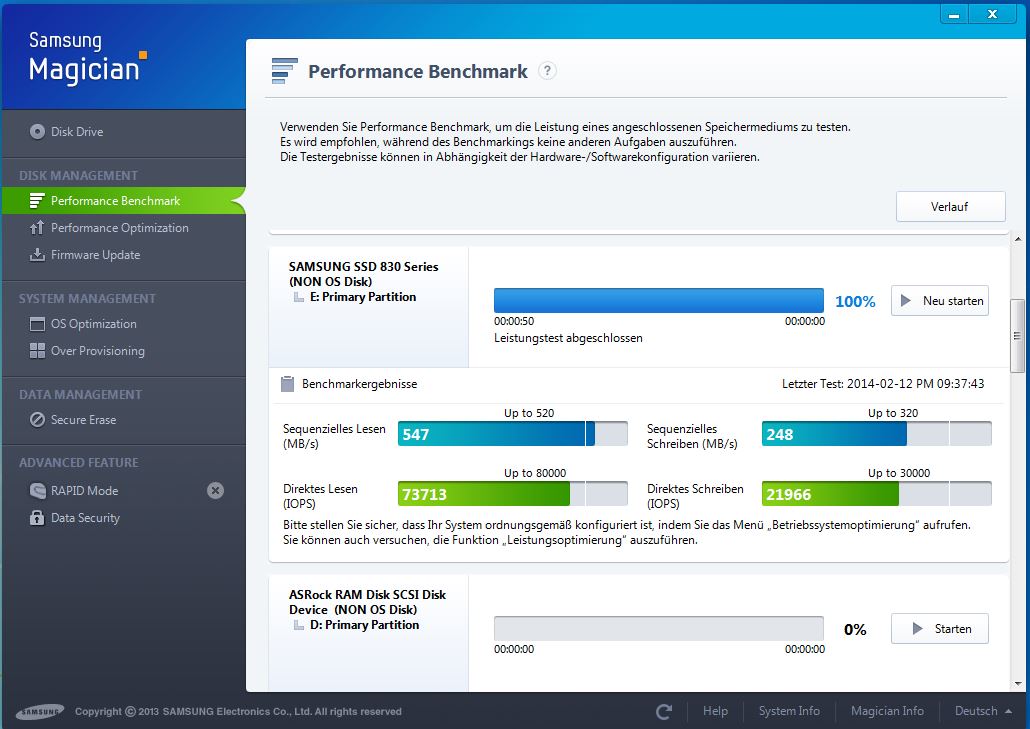Click the 0% label for ASRock disk
Viewport: 1030px width, 729px height.
pyautogui.click(x=855, y=630)
